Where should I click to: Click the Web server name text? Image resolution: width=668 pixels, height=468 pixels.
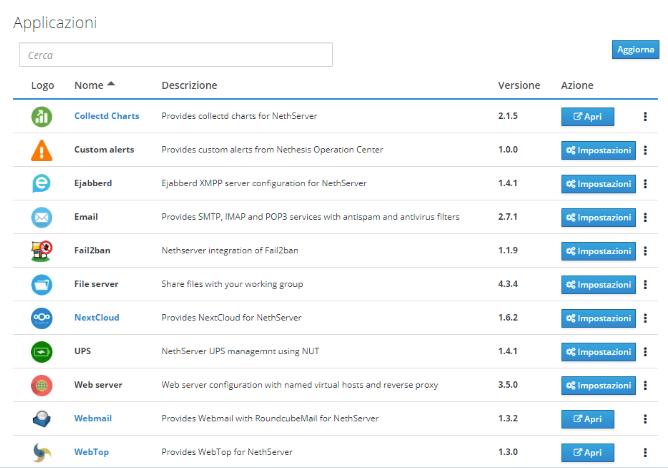point(98,385)
